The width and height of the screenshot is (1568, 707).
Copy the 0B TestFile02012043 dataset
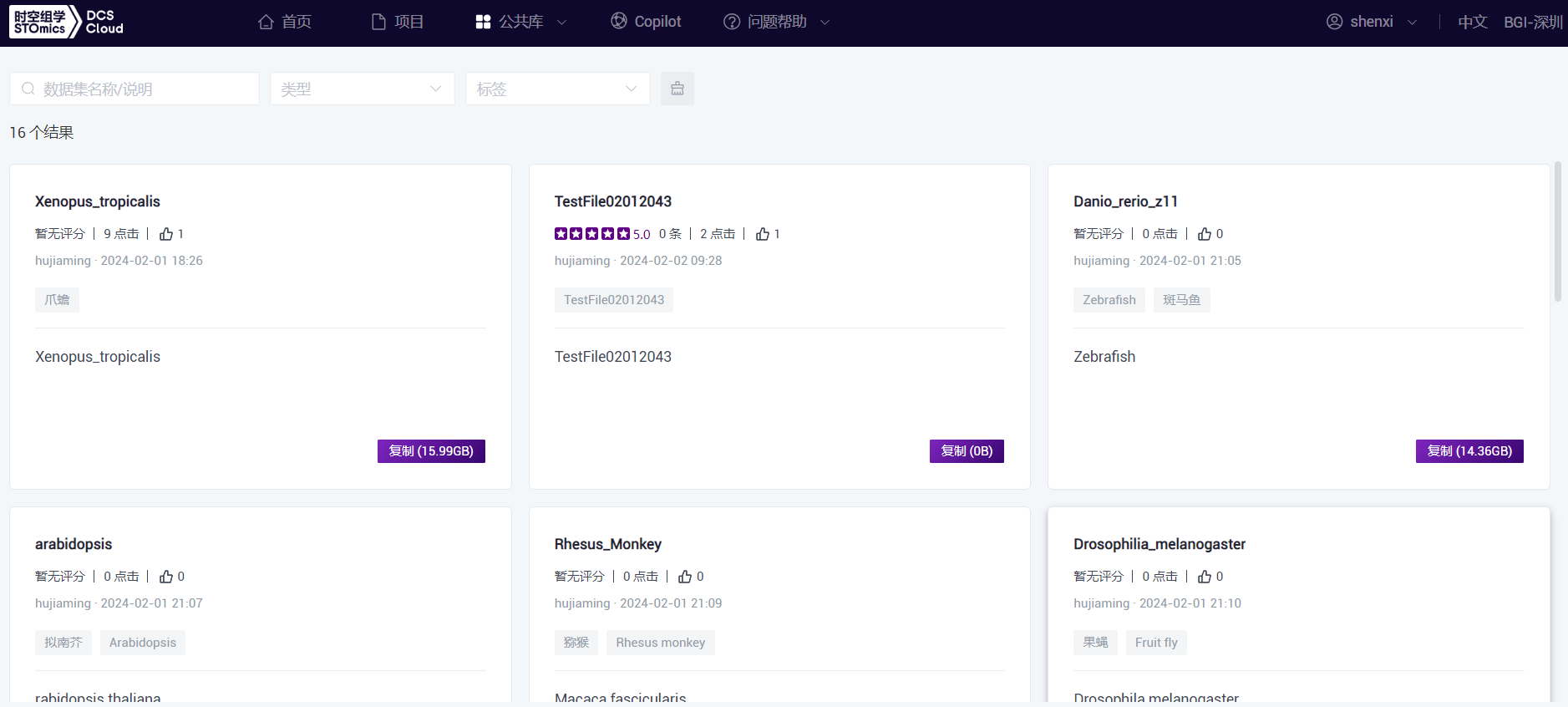[967, 451]
